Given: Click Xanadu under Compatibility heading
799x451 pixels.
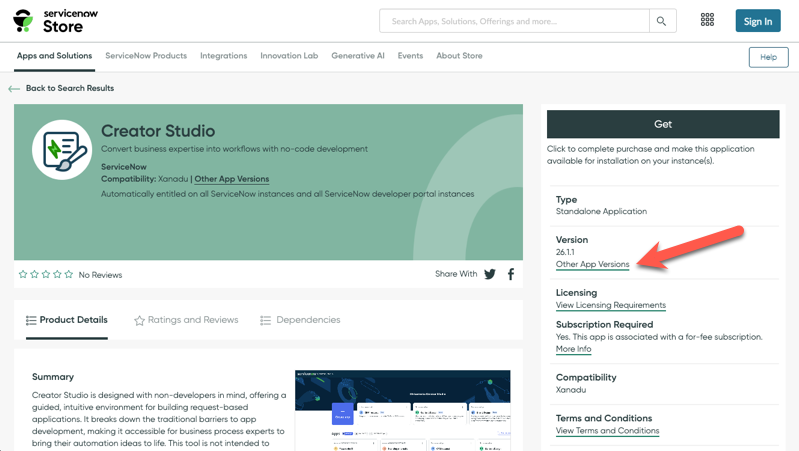Looking at the screenshot, I should pos(571,390).
